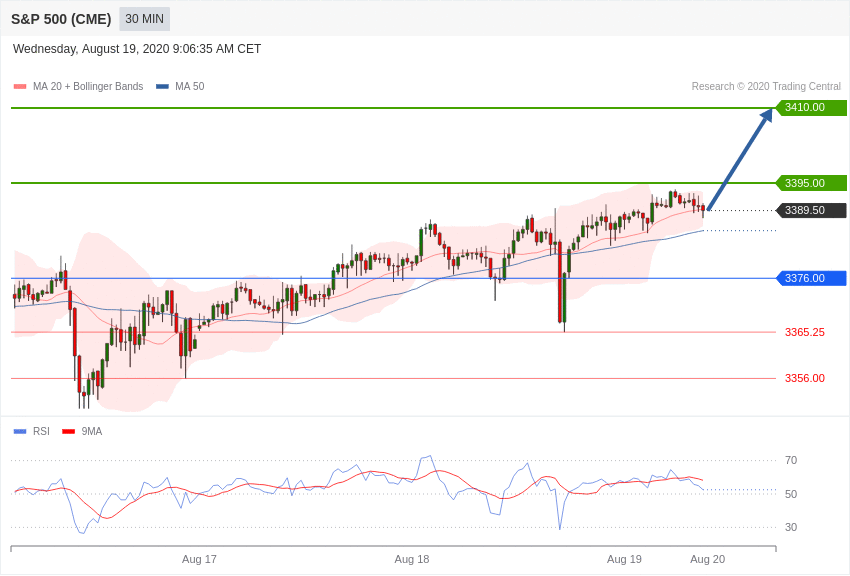Image resolution: width=850 pixels, height=576 pixels.
Task: Click the Aug 17 date axis label
Action: (x=199, y=559)
